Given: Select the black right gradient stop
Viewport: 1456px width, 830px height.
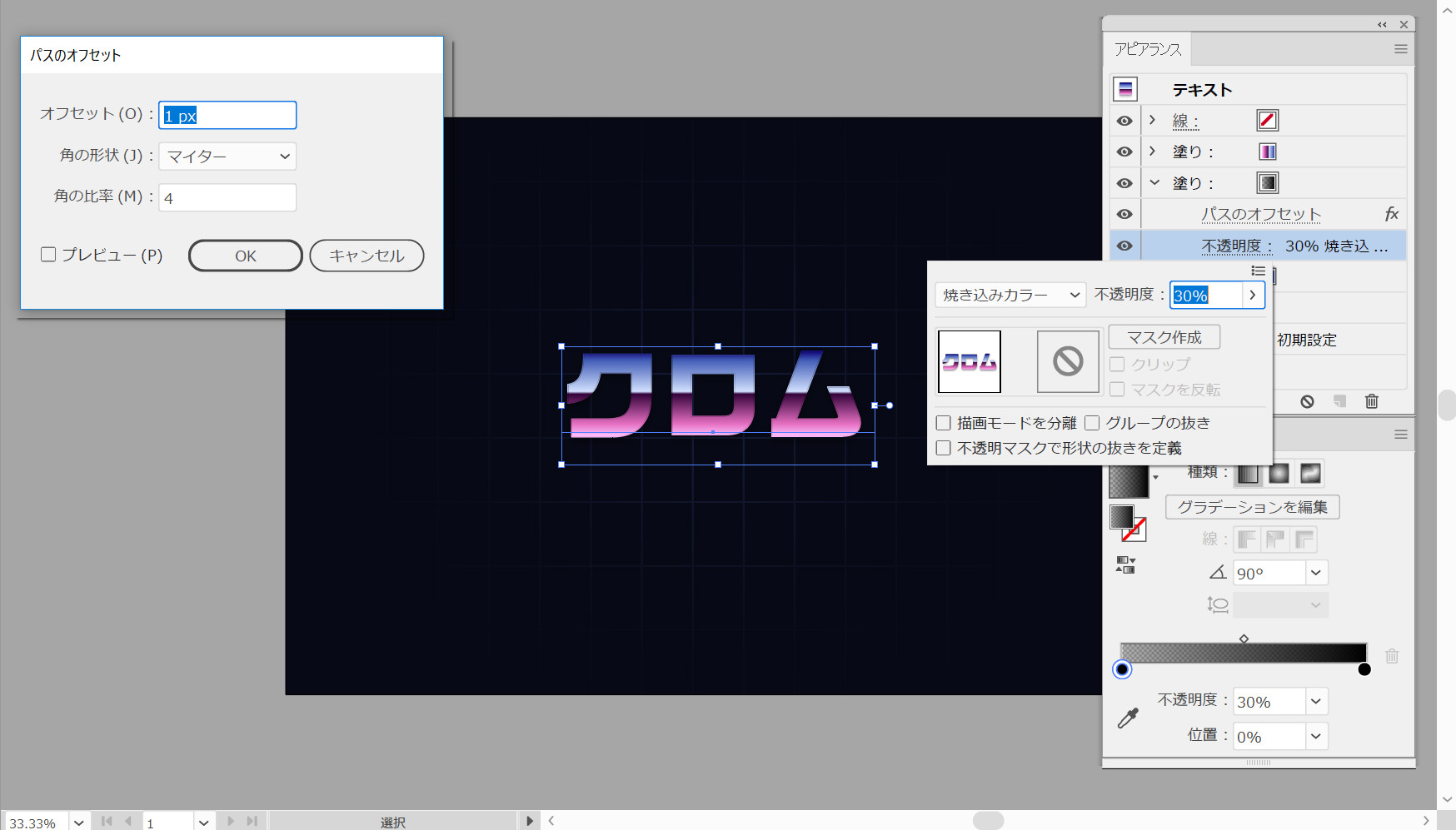Looking at the screenshot, I should point(1364,669).
